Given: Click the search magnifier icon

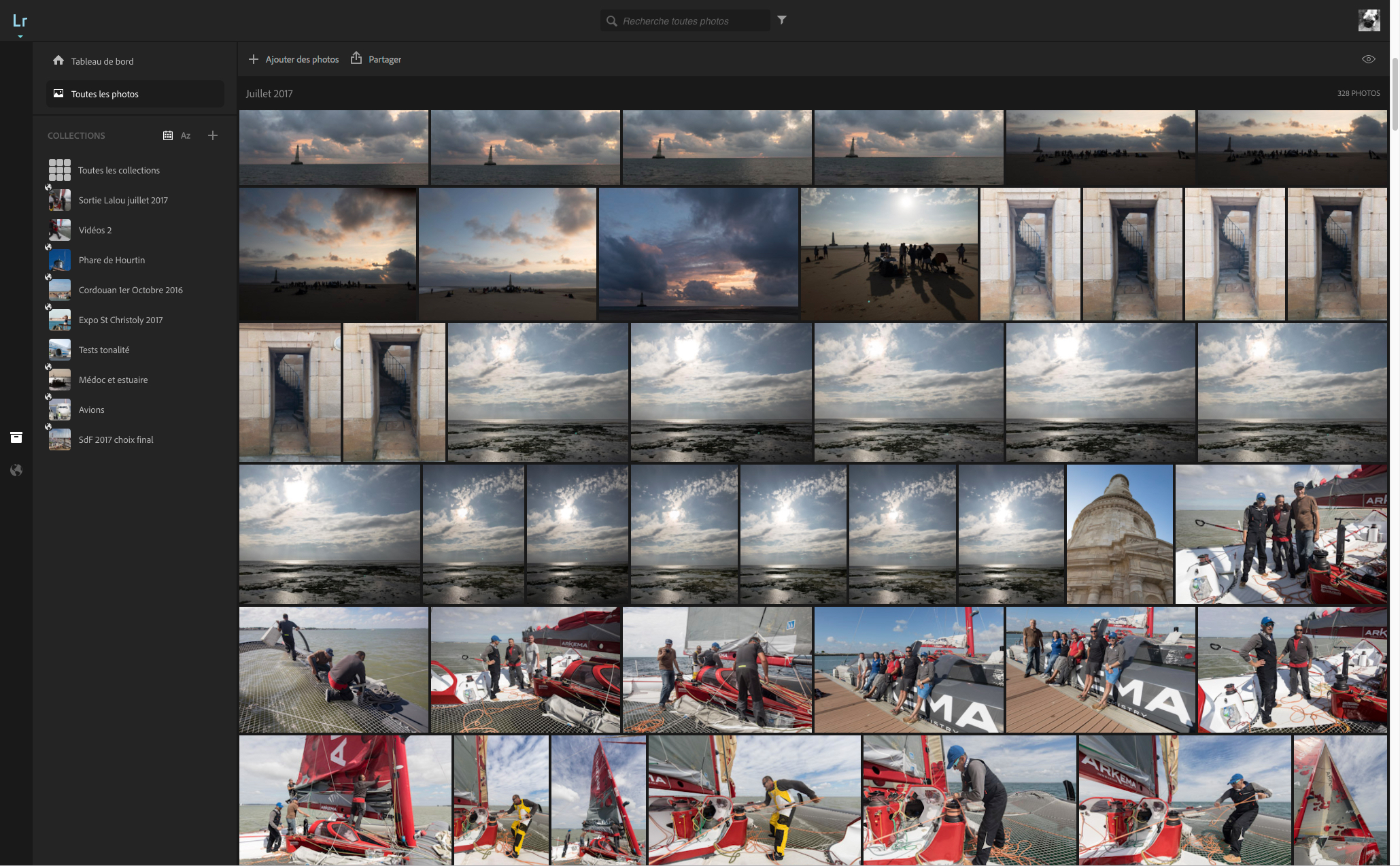Looking at the screenshot, I should point(611,21).
